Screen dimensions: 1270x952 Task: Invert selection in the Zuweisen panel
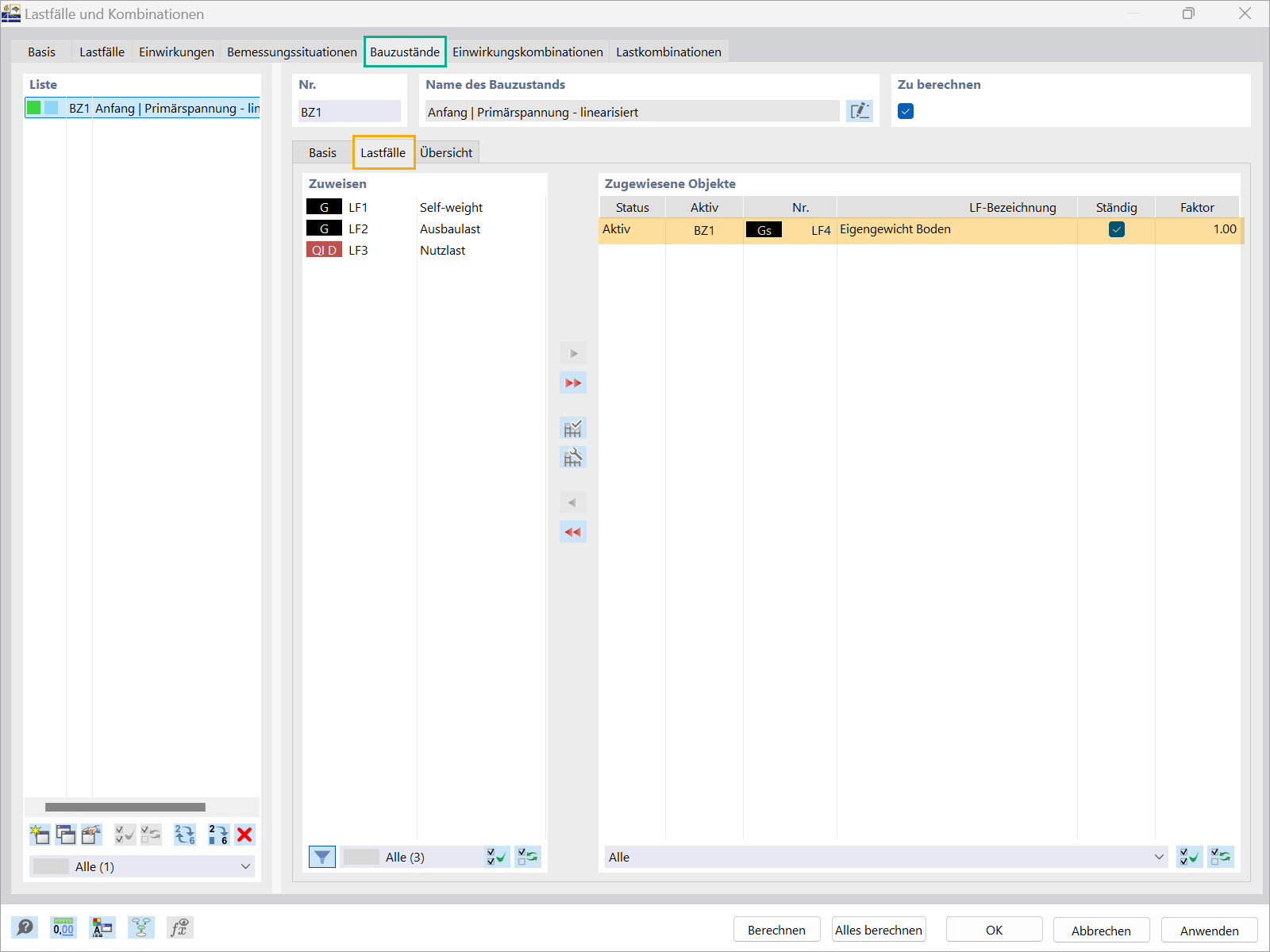pyautogui.click(x=527, y=857)
